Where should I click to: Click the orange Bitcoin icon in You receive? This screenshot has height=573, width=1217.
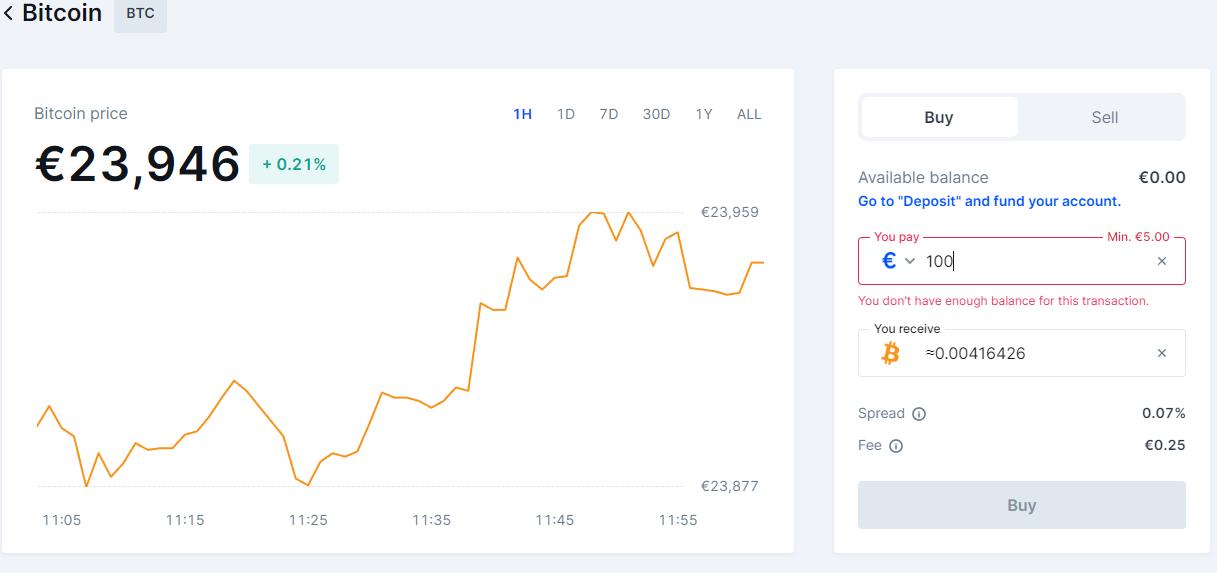(890, 353)
